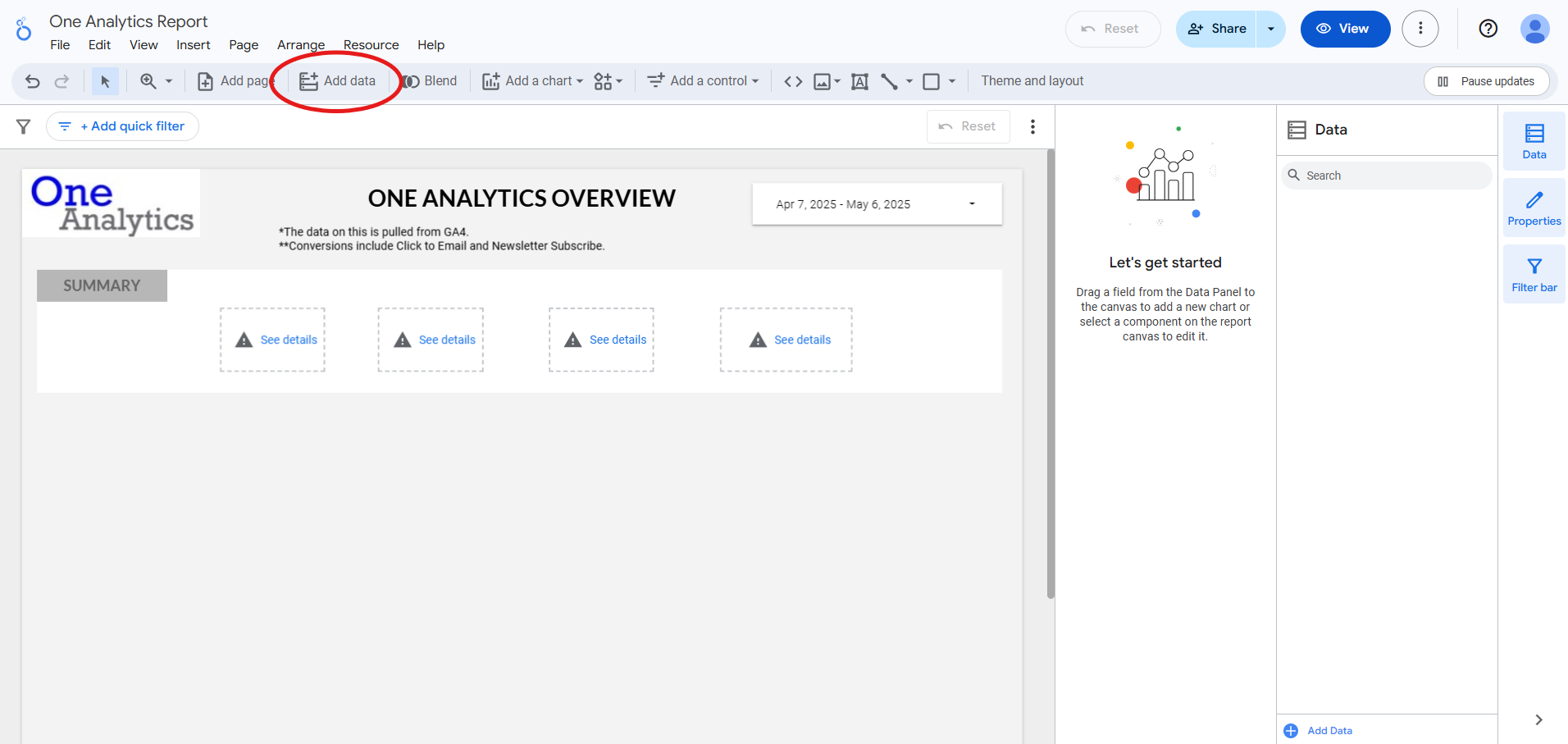
Task: Open Theme and layout panel
Action: coord(1032,81)
